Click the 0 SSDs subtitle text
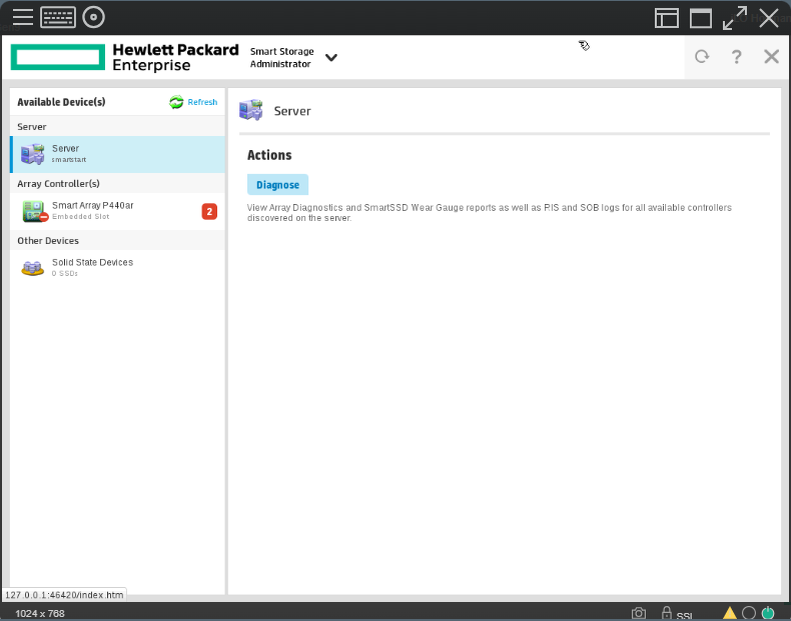Screen dimensions: 791x621 (x=65, y=273)
